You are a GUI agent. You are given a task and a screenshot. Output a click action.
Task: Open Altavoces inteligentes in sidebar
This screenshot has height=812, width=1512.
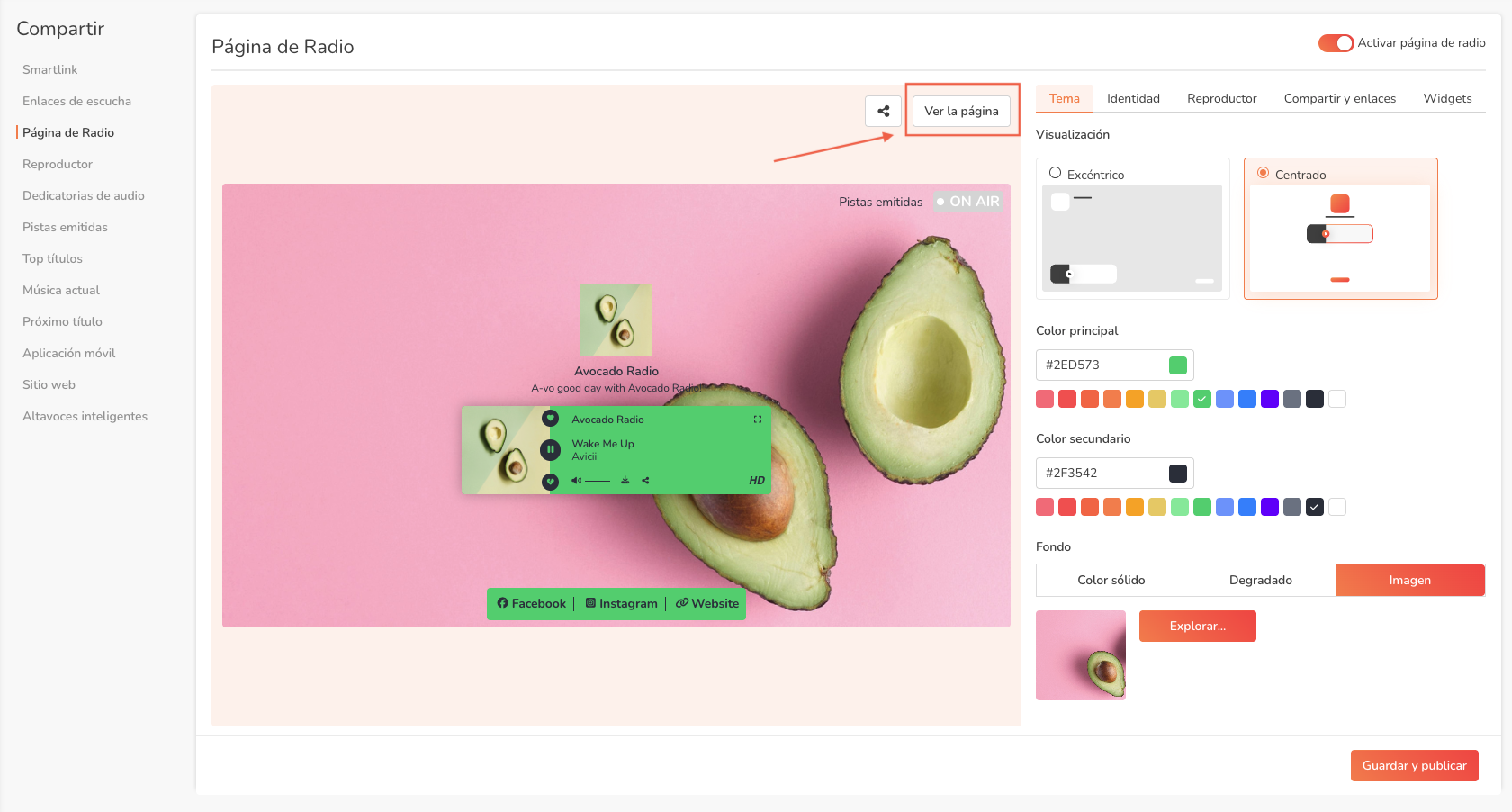(x=85, y=416)
